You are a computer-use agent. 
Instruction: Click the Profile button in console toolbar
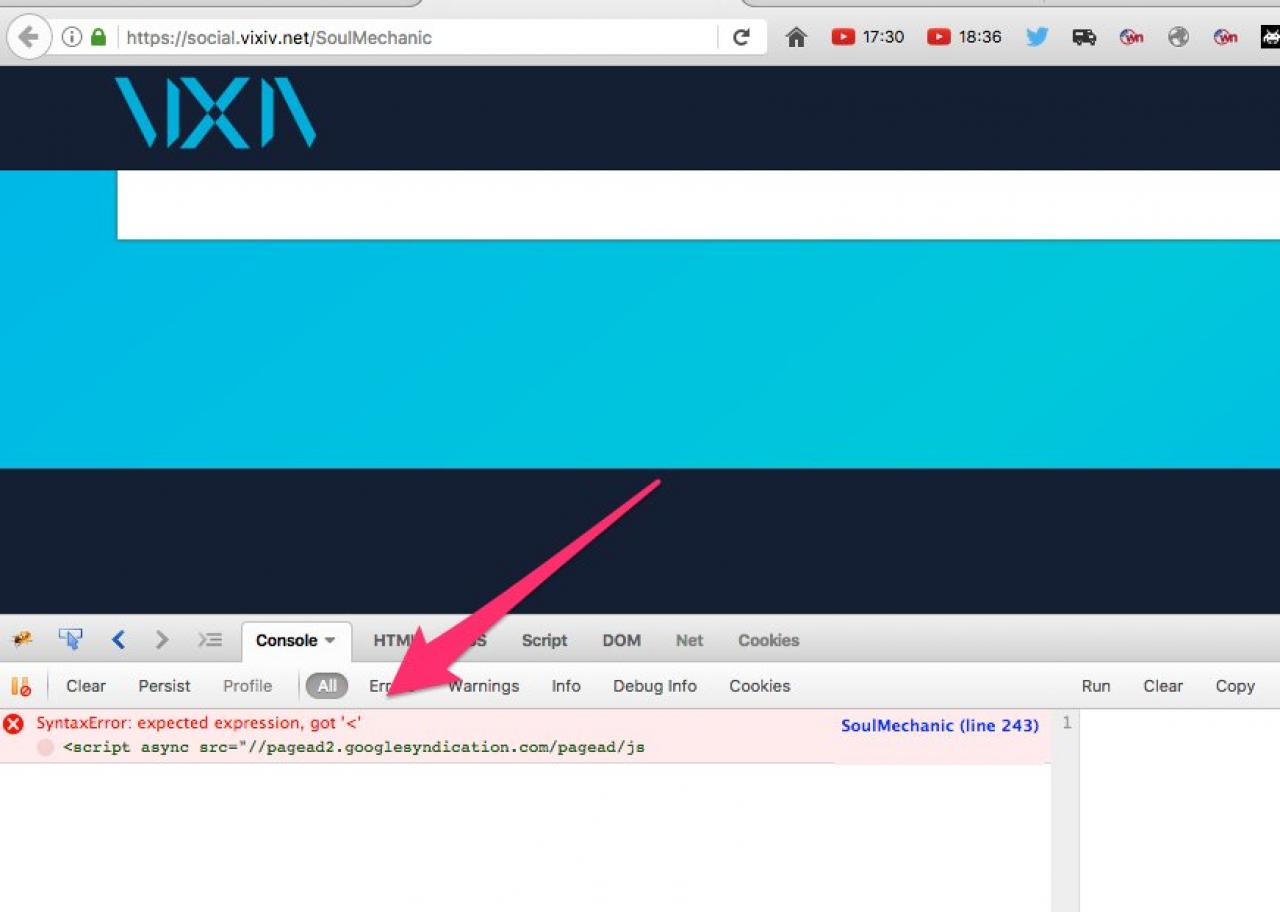(x=248, y=686)
